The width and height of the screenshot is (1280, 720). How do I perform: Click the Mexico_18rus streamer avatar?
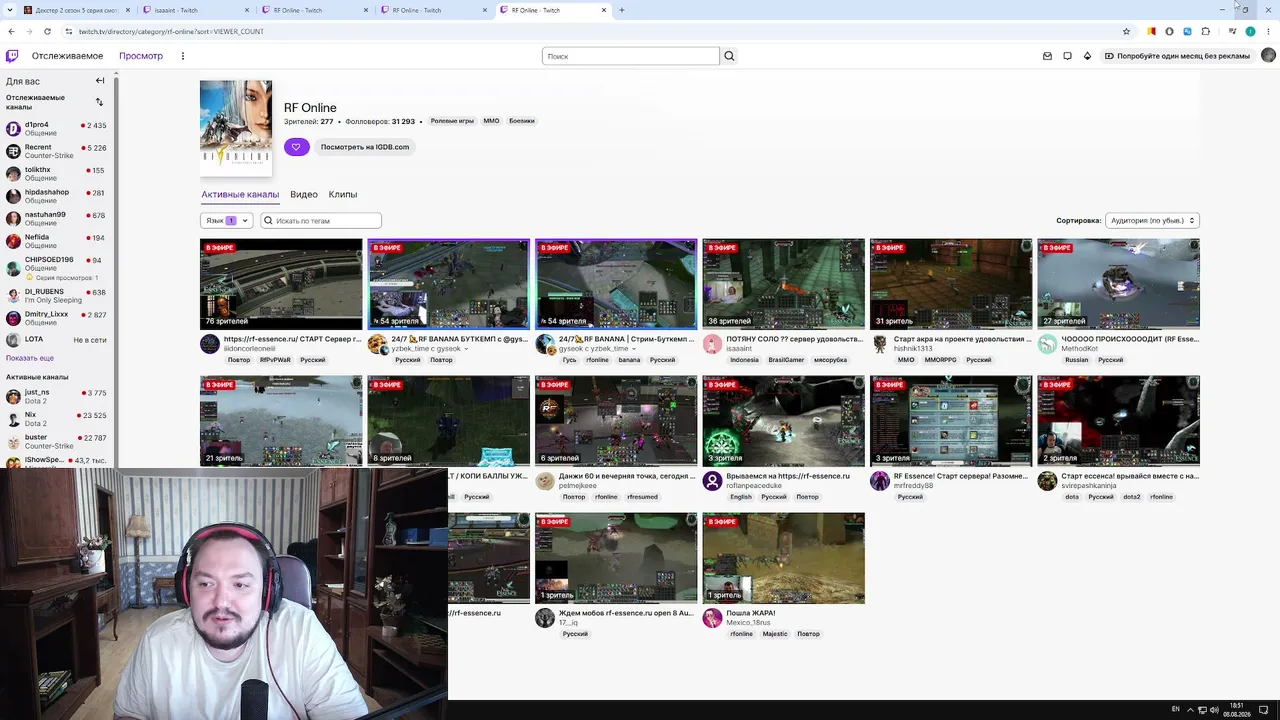click(712, 618)
